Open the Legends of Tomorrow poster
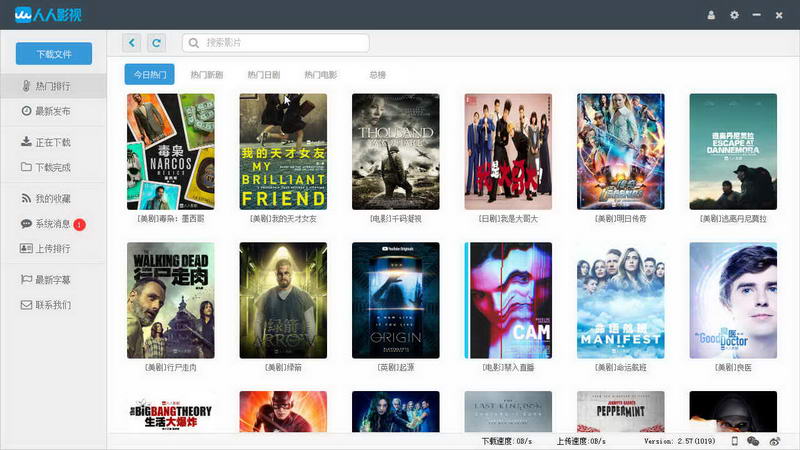800x450 pixels. coord(620,152)
